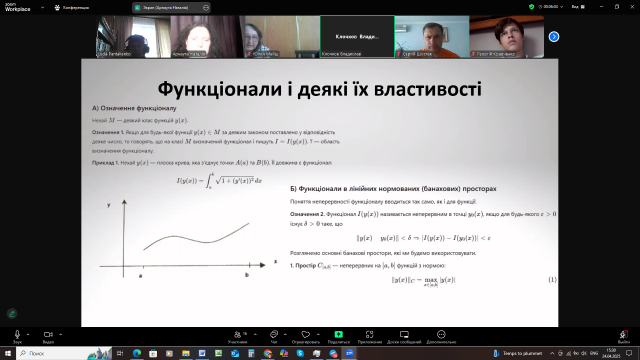
Task: Open the Whiteboards button
Action: [x=404, y=336]
